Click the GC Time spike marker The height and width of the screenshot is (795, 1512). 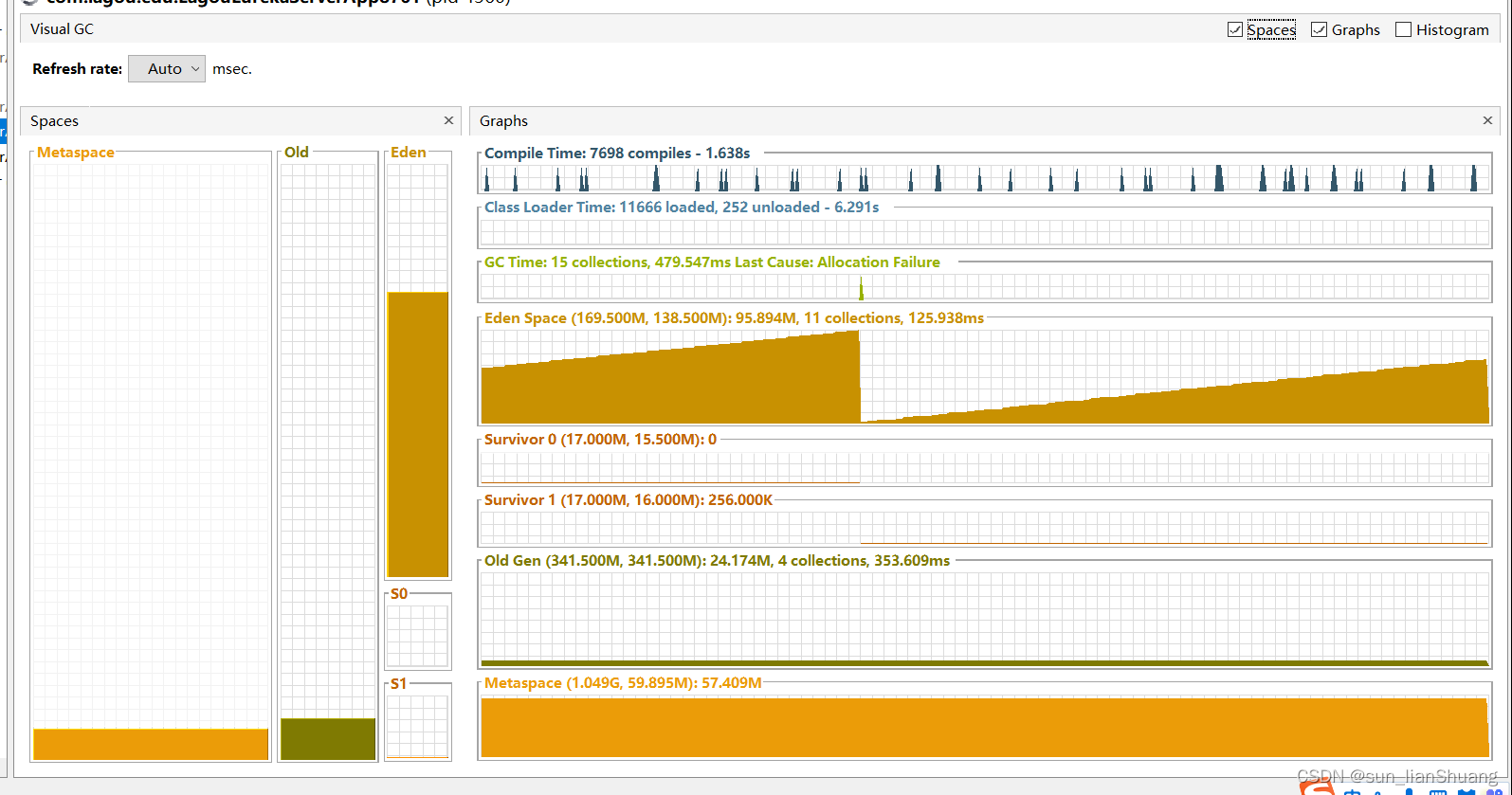pos(861,289)
